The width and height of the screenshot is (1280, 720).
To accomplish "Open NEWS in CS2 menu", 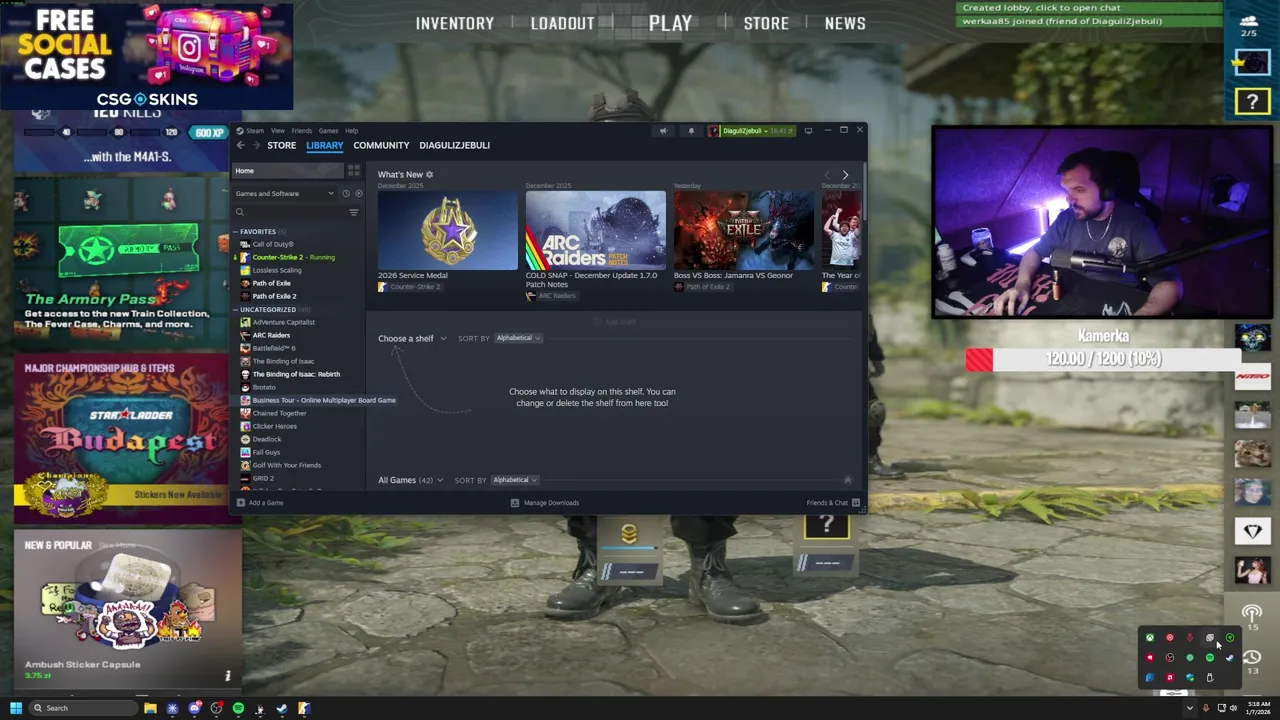I will coord(845,23).
